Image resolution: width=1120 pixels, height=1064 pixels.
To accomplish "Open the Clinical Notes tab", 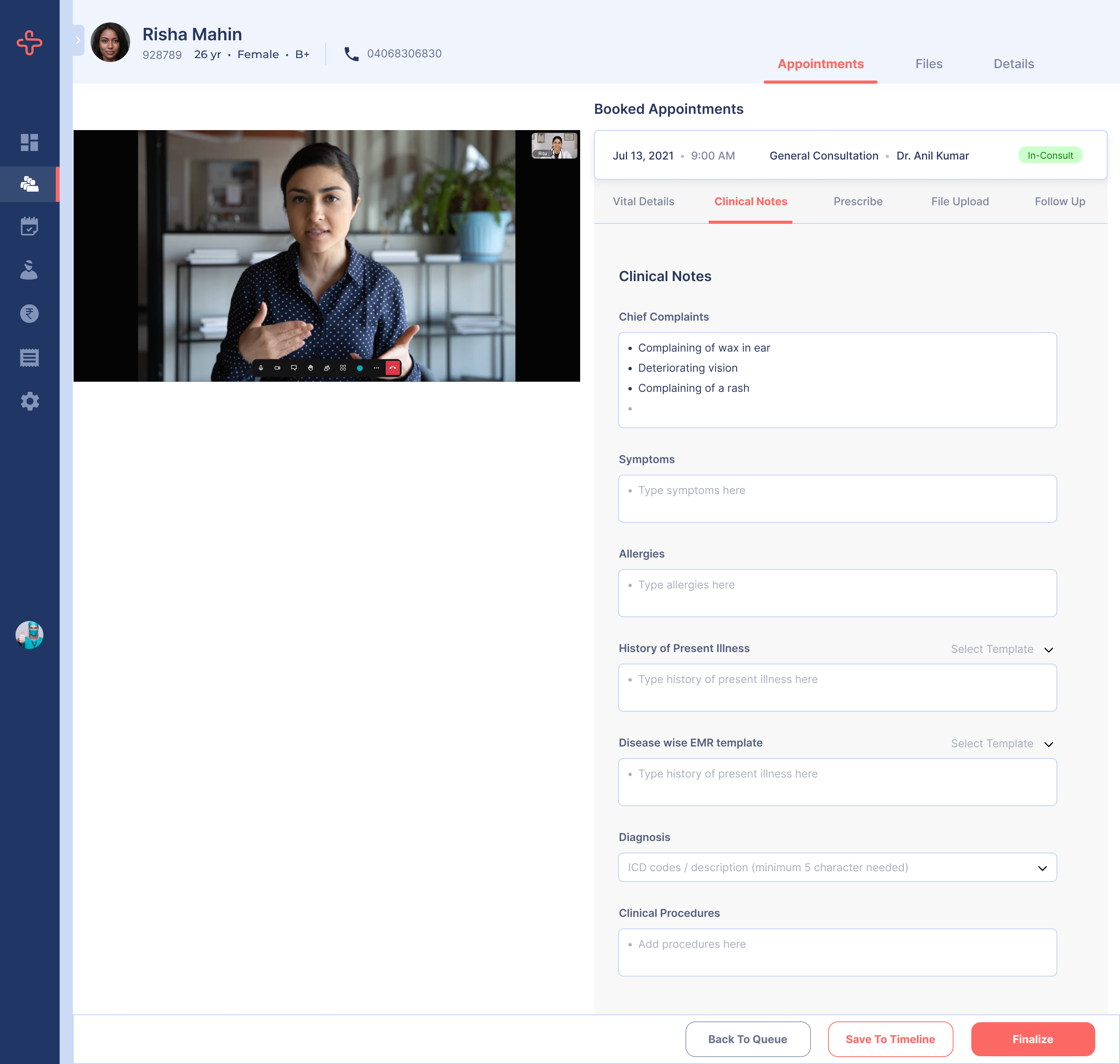I will click(751, 201).
